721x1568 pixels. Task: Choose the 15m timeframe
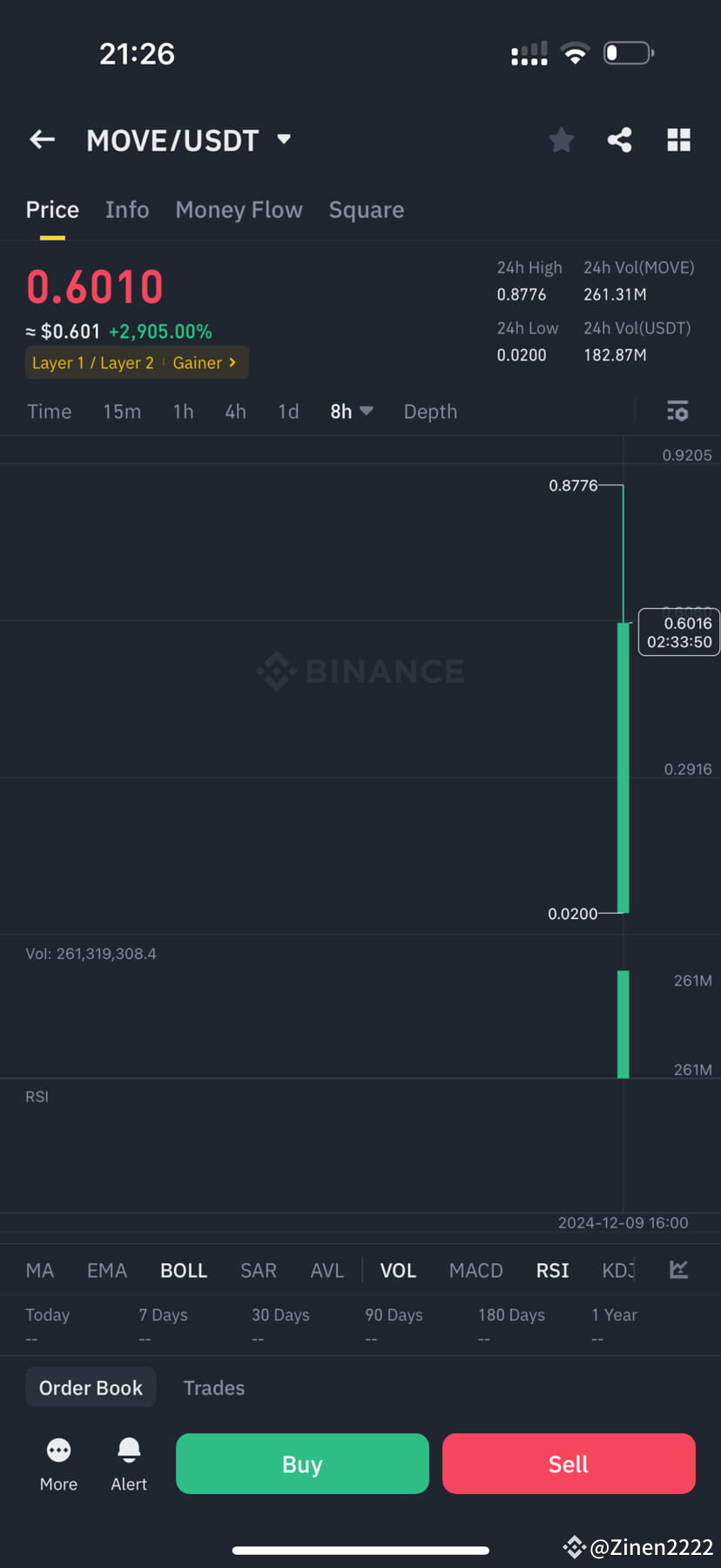click(x=121, y=410)
